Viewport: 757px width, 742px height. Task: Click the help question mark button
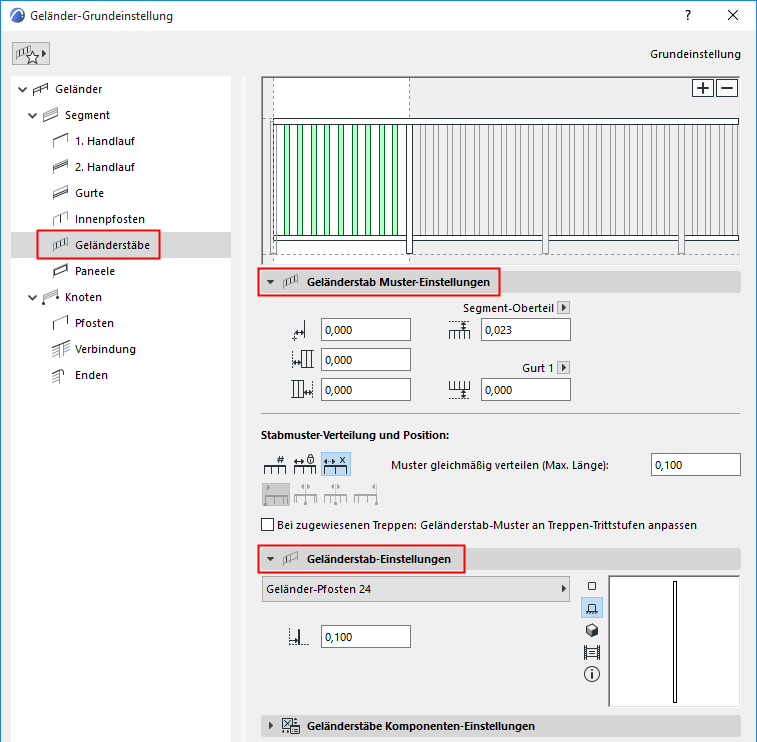point(687,15)
